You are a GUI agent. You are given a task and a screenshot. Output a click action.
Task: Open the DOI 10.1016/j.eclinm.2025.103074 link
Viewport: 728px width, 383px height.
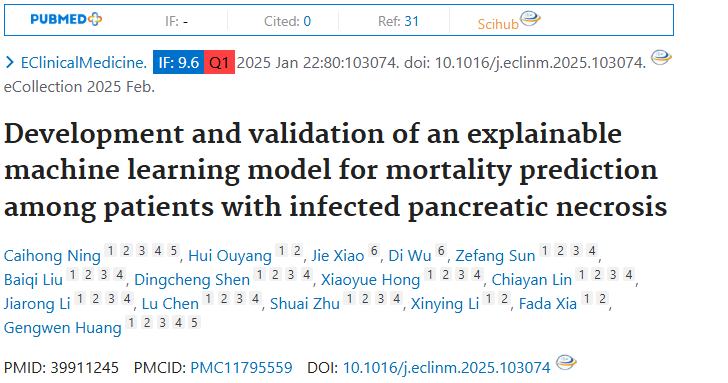tap(446, 368)
